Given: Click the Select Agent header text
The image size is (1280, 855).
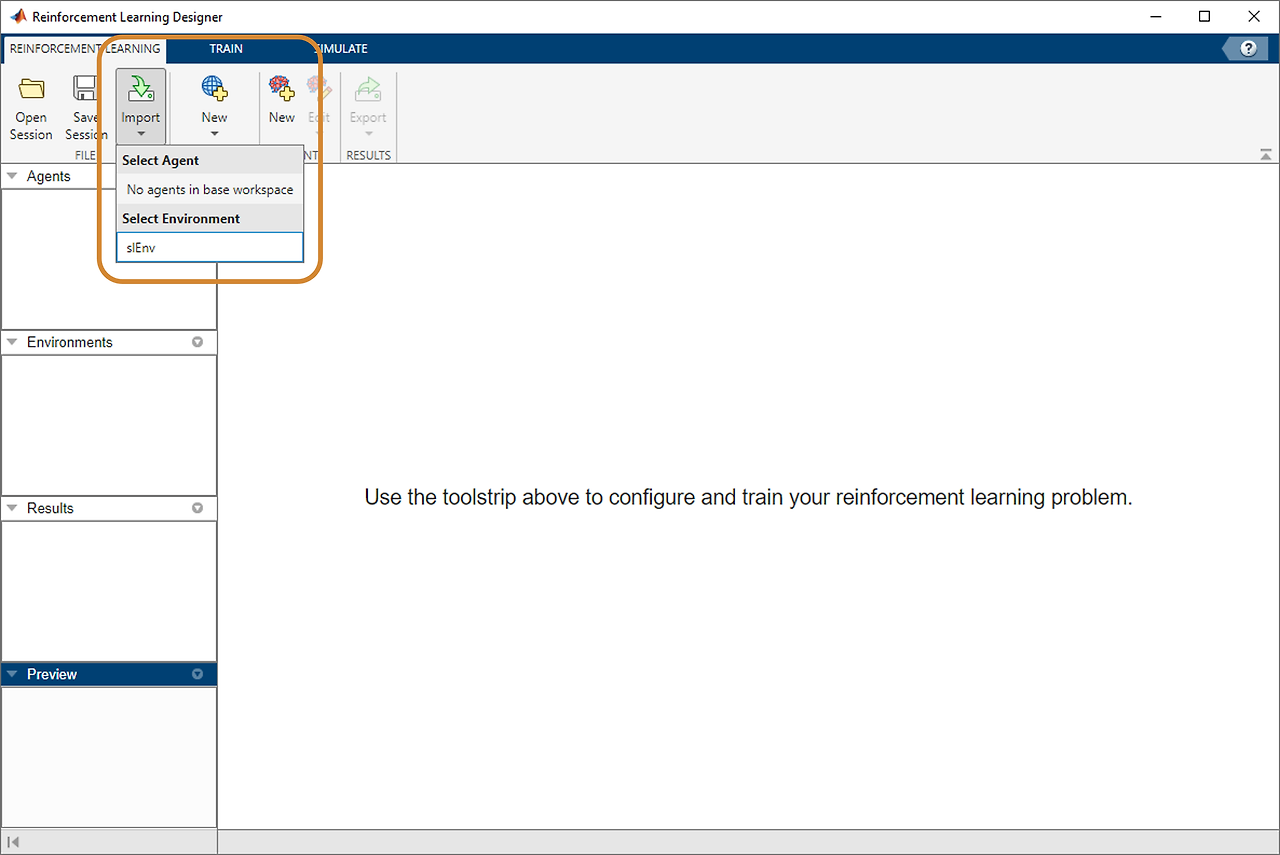Looking at the screenshot, I should click(x=160, y=160).
